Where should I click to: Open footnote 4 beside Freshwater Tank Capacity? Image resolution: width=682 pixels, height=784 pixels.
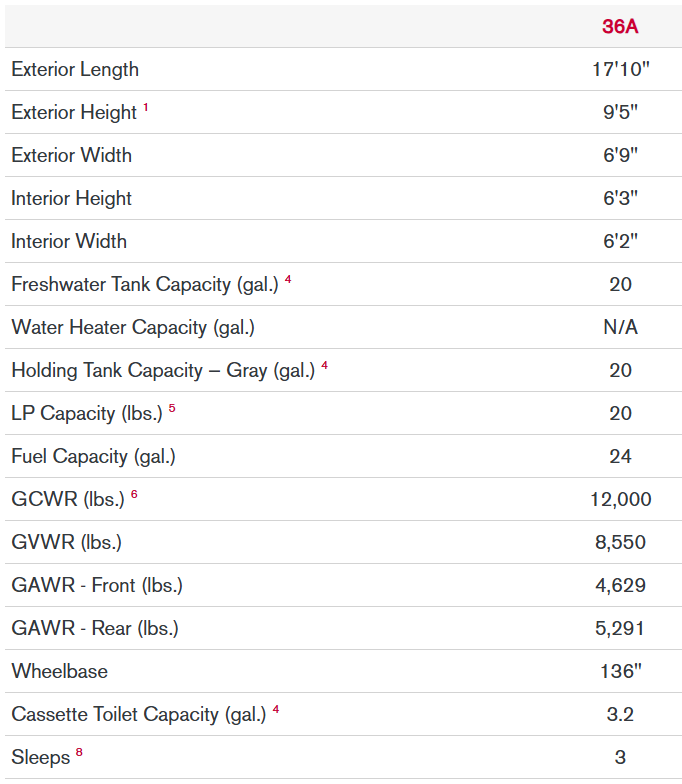pos(288,280)
